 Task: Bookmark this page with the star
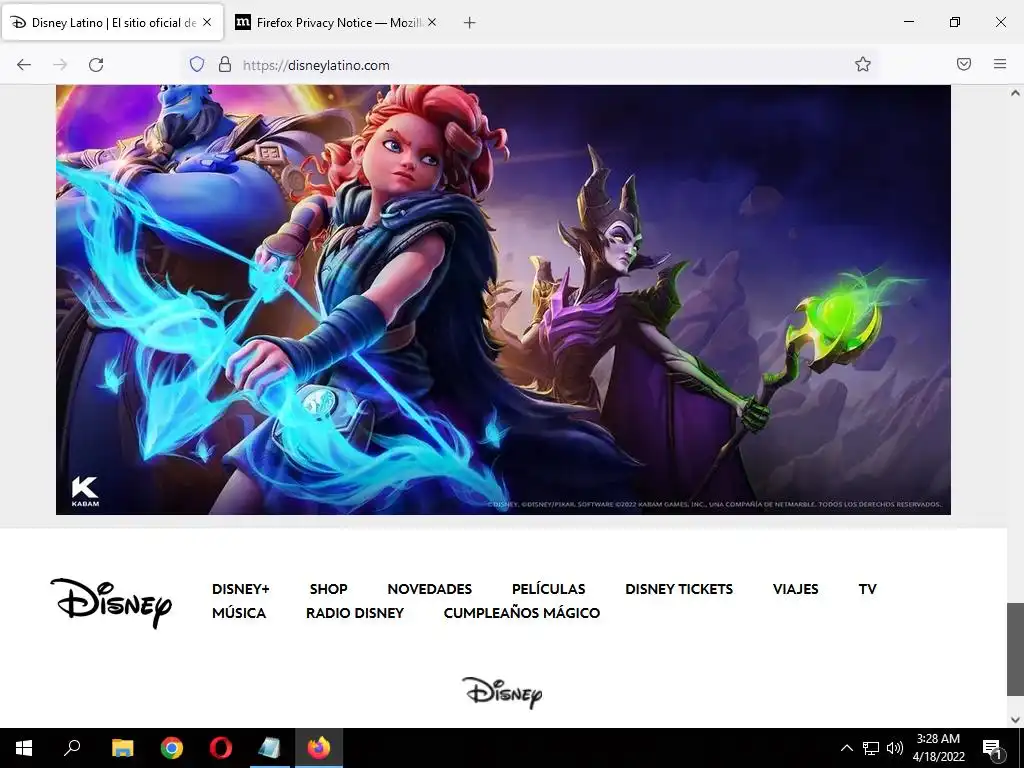coord(863,64)
